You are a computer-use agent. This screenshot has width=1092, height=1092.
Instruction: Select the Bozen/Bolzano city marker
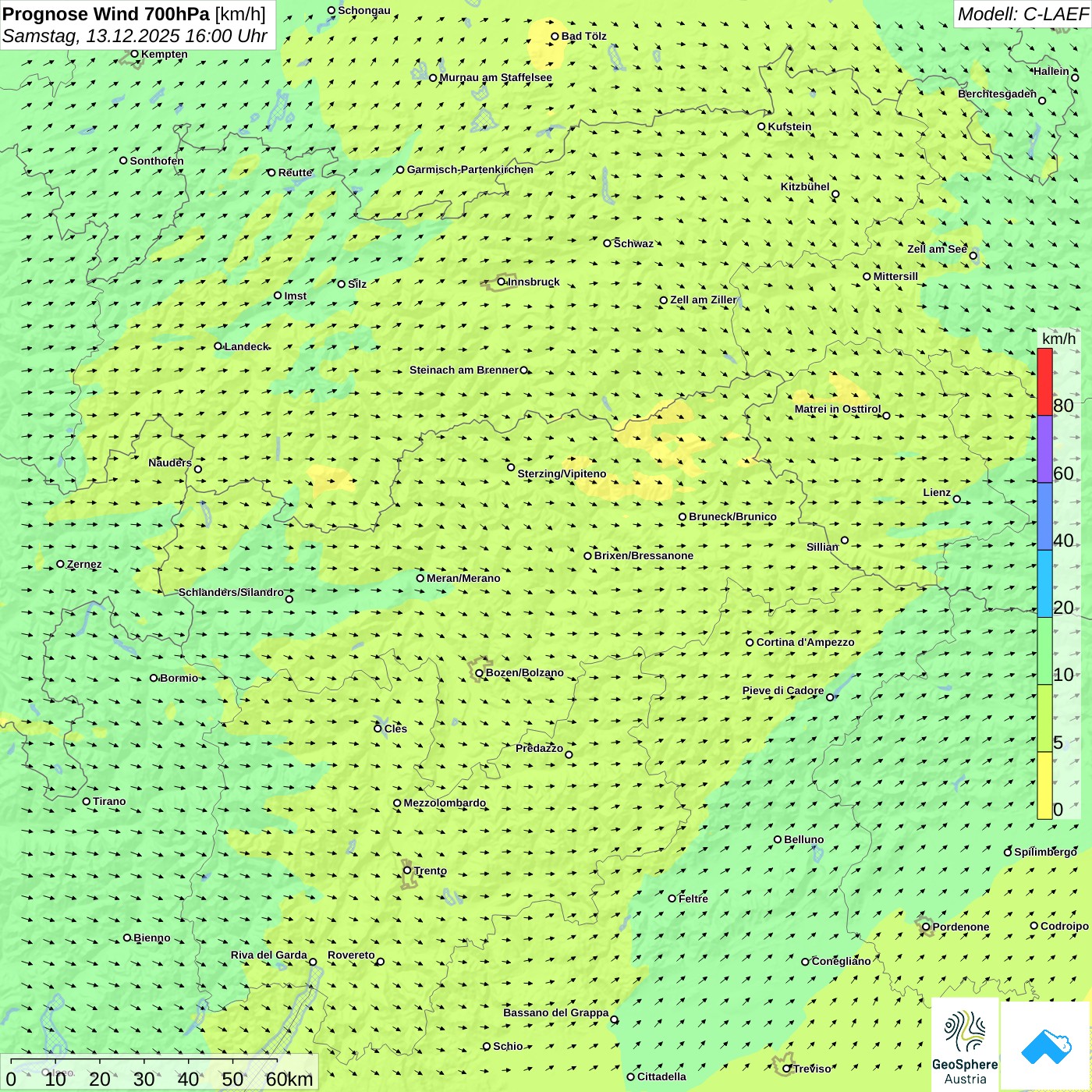[x=479, y=673]
